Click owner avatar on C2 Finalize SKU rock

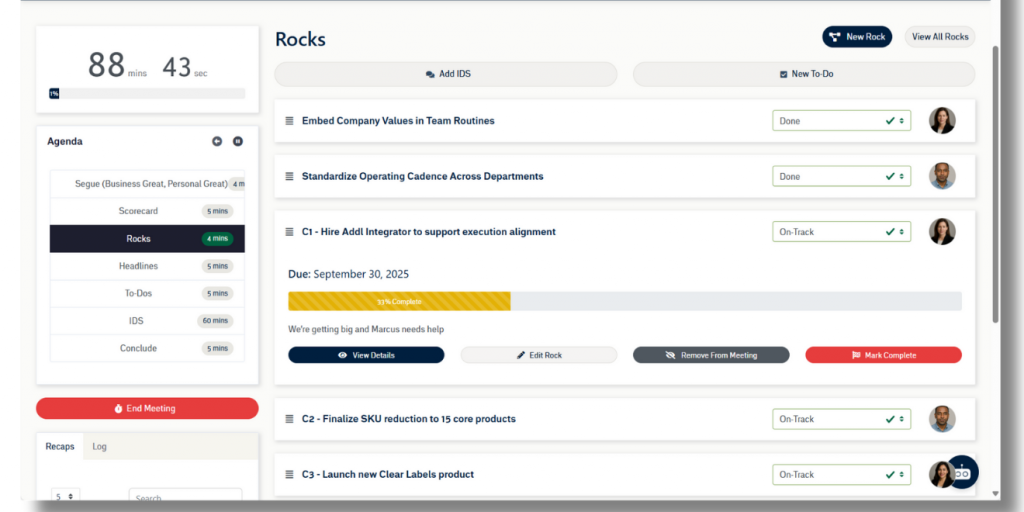click(942, 419)
